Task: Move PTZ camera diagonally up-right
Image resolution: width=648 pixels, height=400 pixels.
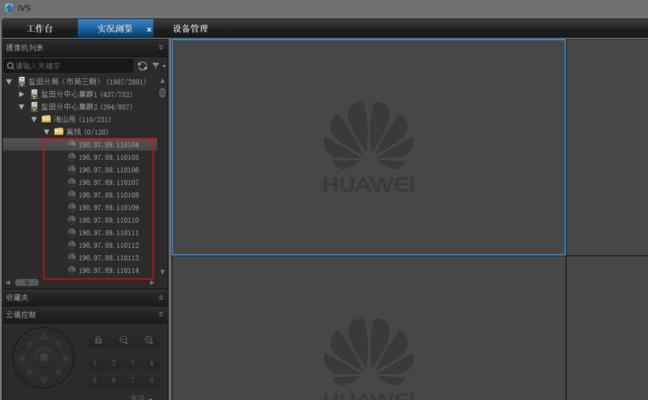Action: 58,344
